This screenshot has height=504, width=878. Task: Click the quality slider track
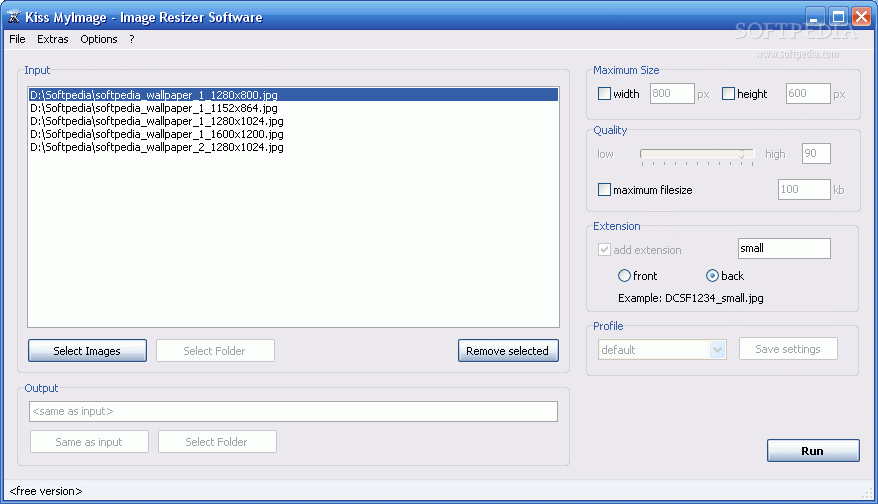coord(697,153)
